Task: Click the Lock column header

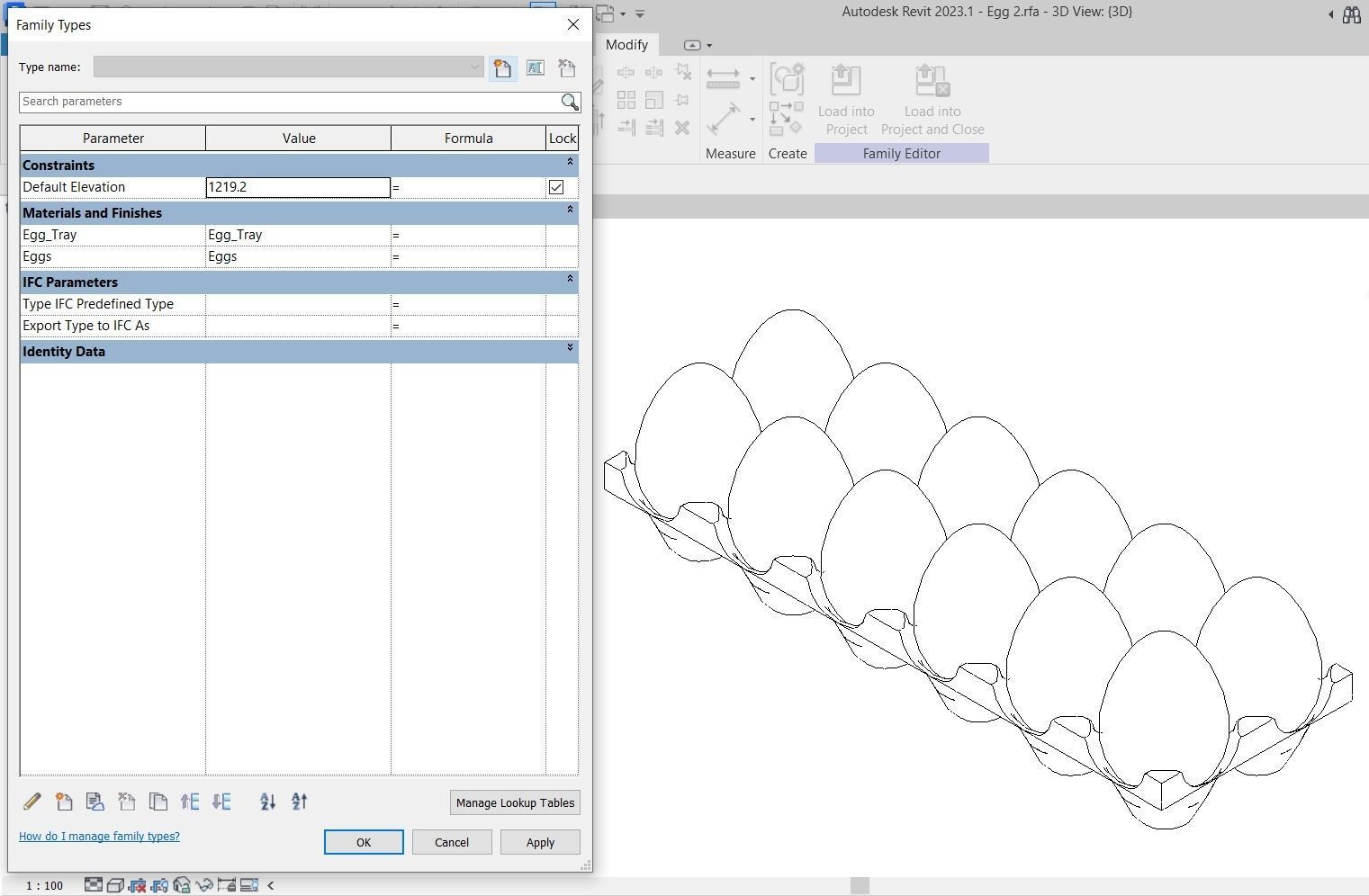Action: (563, 139)
